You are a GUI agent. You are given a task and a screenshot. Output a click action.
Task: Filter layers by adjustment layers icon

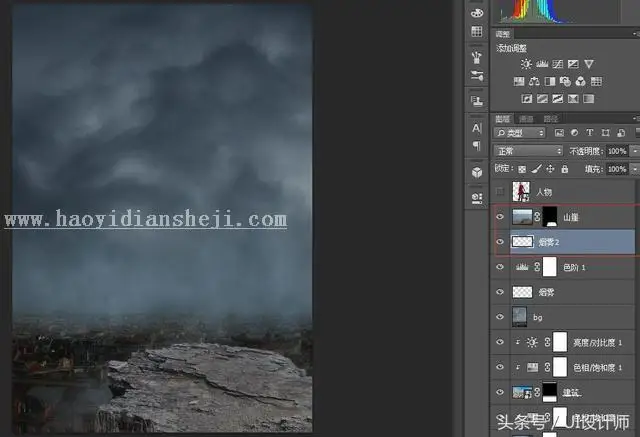point(574,133)
